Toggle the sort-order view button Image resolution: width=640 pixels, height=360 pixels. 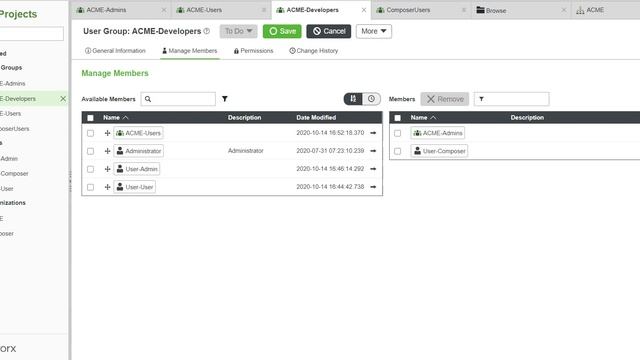point(353,99)
